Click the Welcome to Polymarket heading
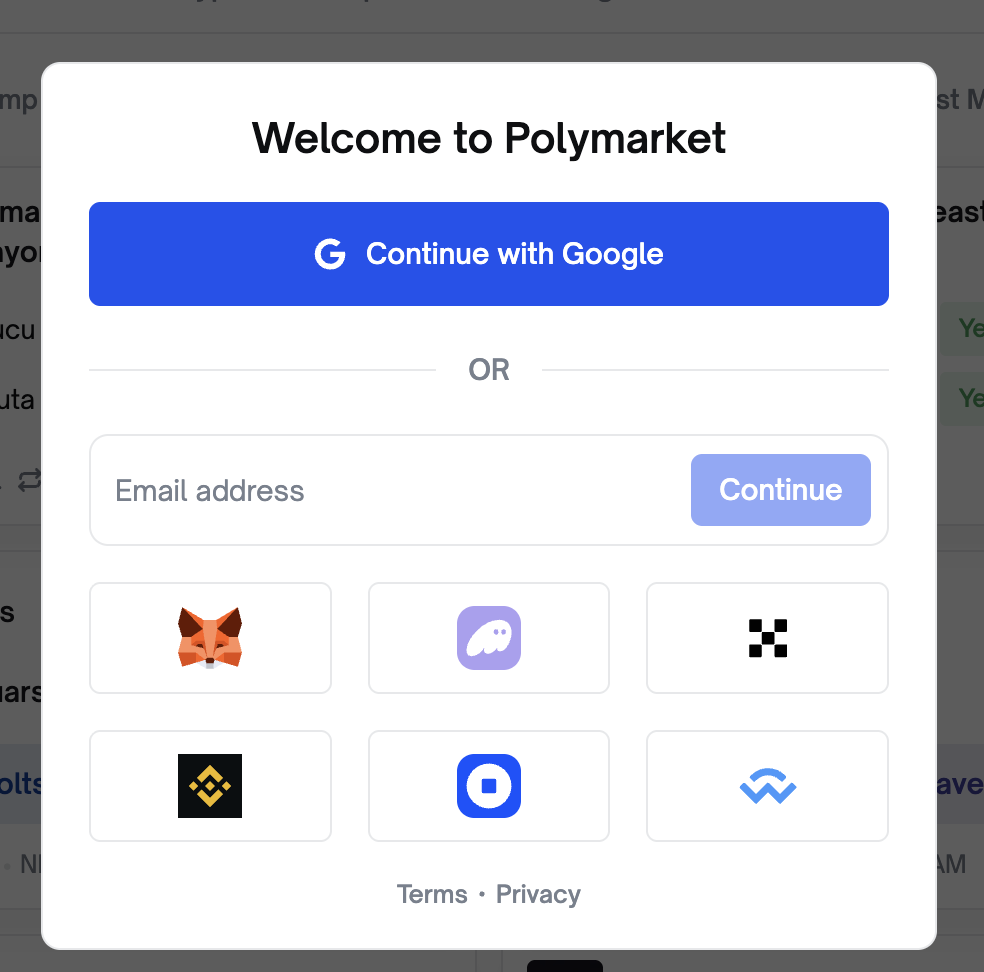984x972 pixels. pos(489,138)
